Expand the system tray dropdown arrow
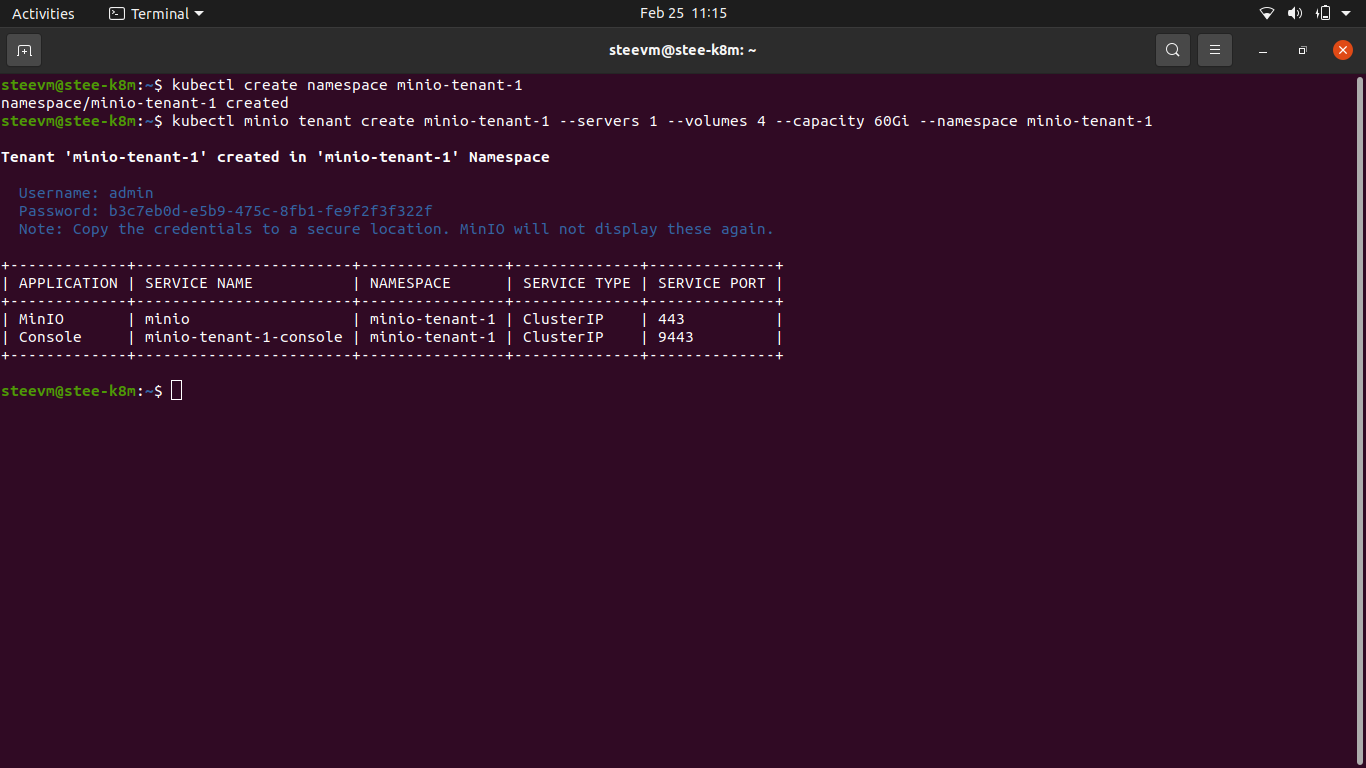This screenshot has width=1366, height=768. tap(1347, 13)
